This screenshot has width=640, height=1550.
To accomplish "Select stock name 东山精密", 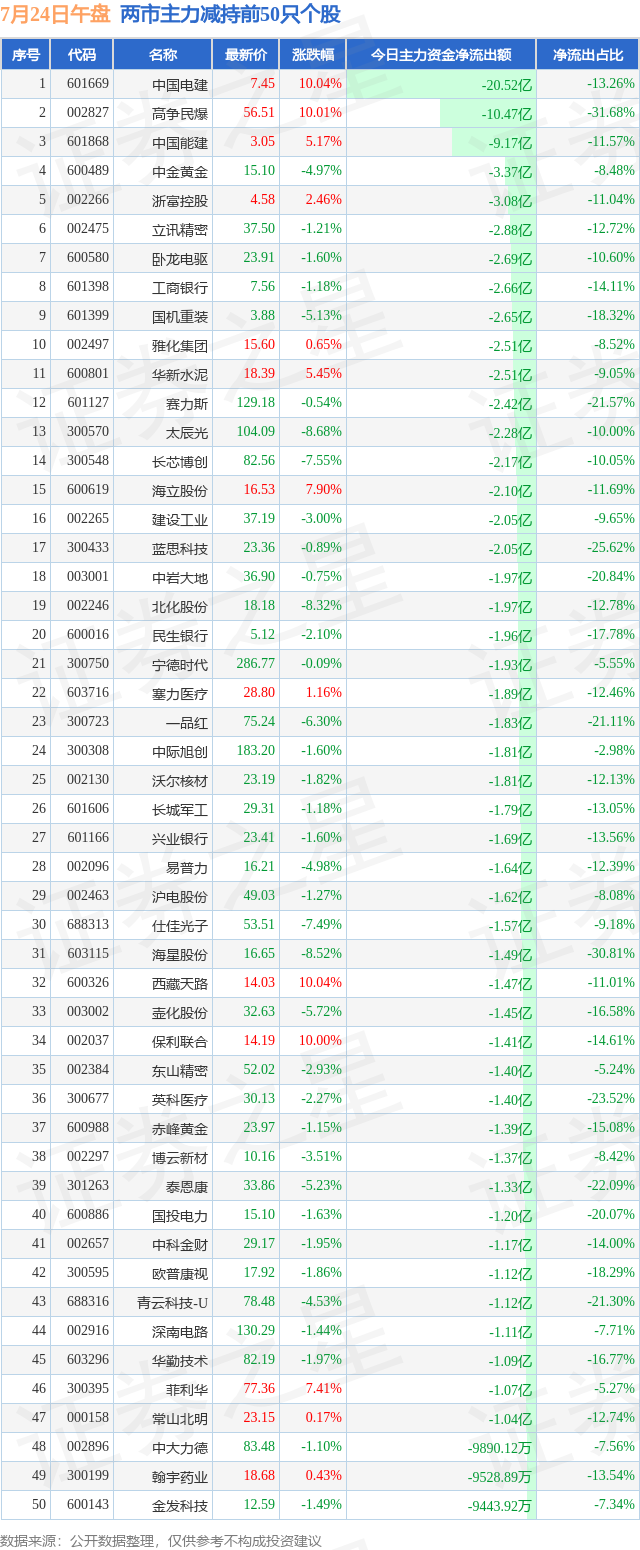I will point(180,1070).
